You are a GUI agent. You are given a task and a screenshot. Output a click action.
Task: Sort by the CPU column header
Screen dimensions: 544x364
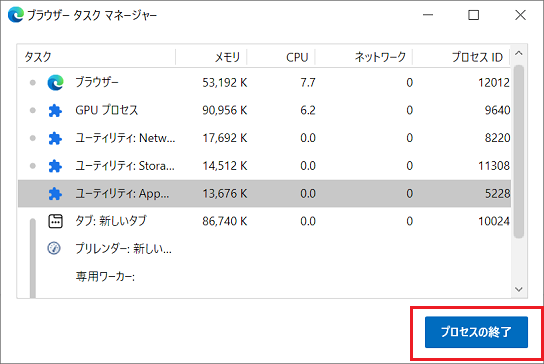click(x=281, y=57)
